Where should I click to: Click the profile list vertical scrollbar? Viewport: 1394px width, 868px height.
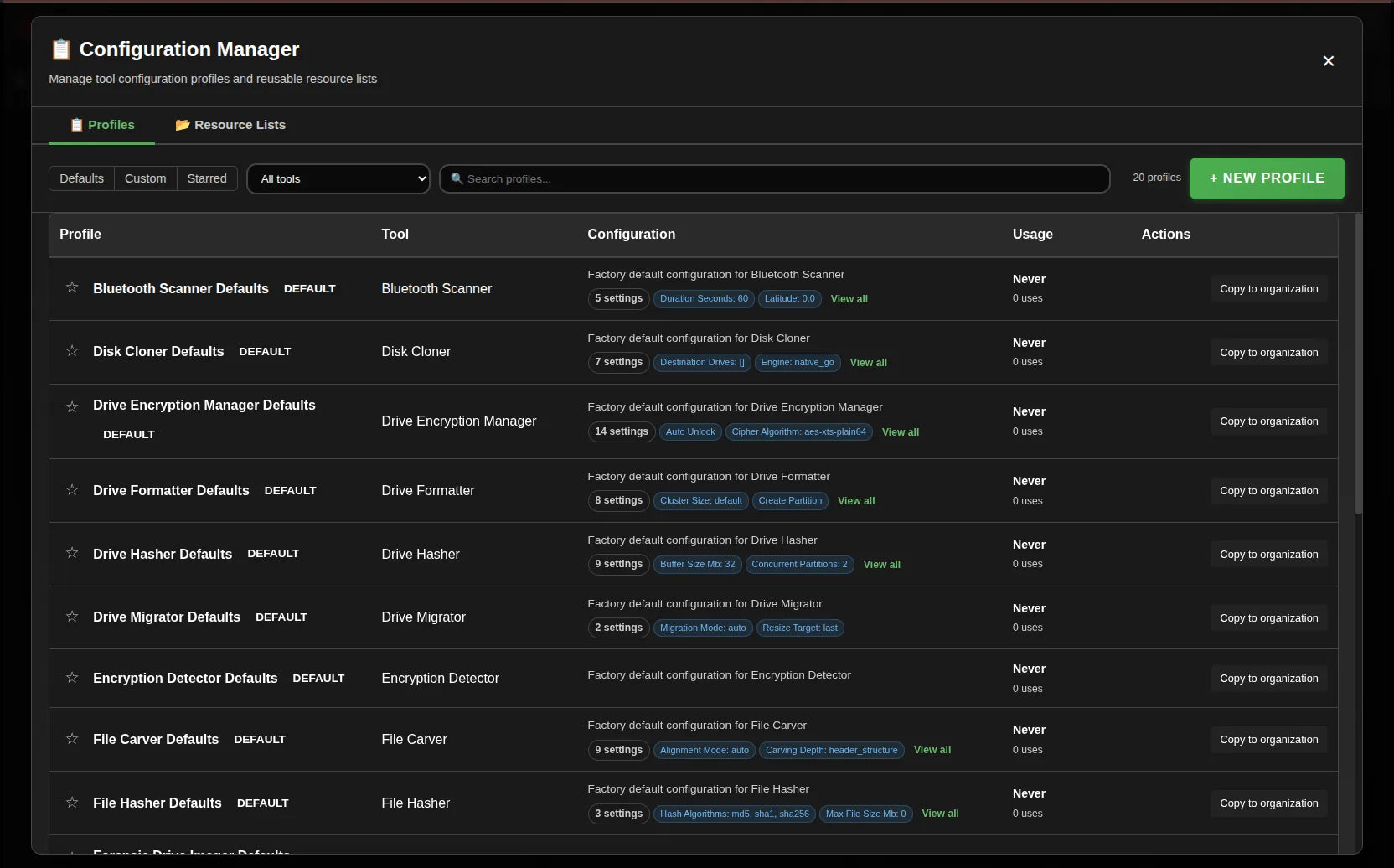[x=1359, y=364]
